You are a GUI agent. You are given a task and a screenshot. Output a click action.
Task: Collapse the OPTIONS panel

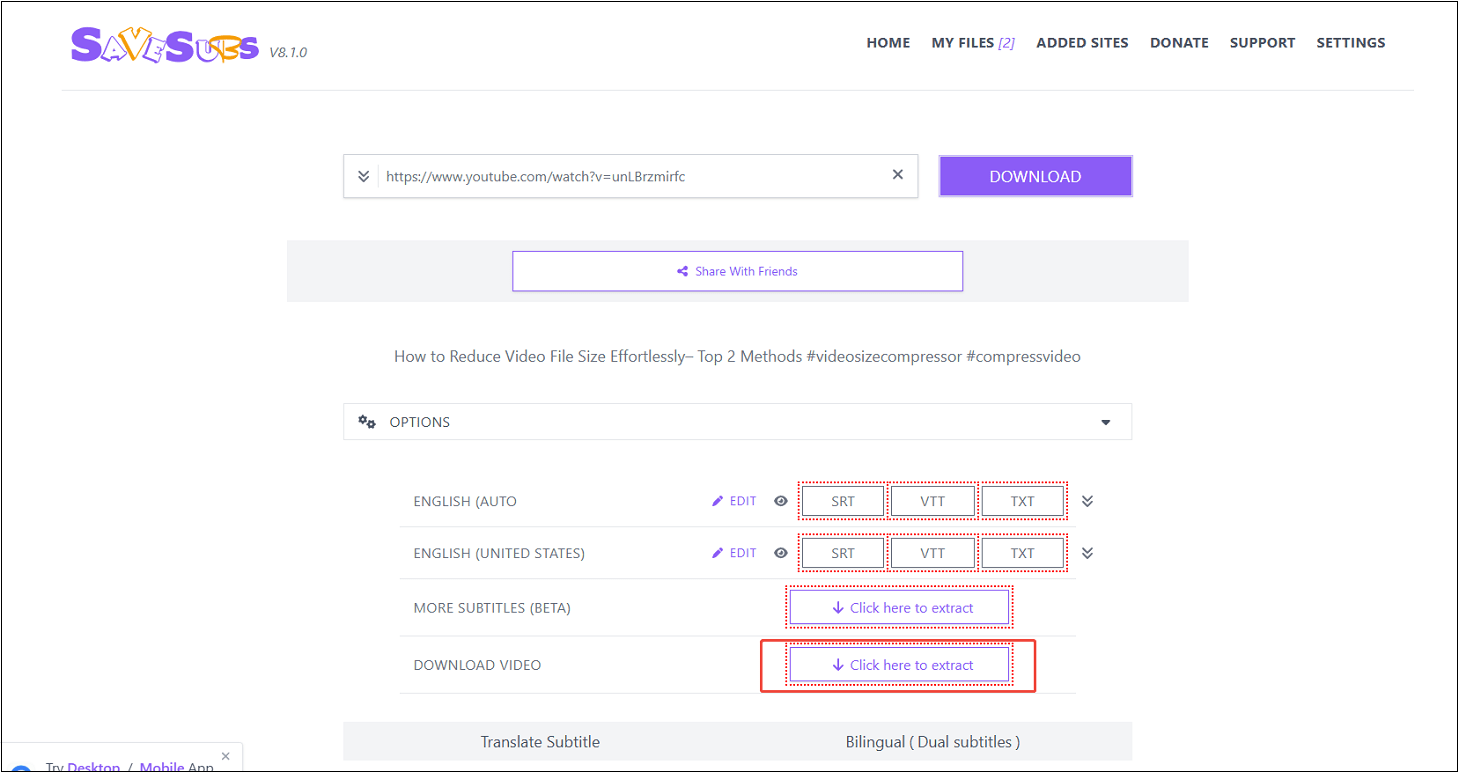(1105, 421)
